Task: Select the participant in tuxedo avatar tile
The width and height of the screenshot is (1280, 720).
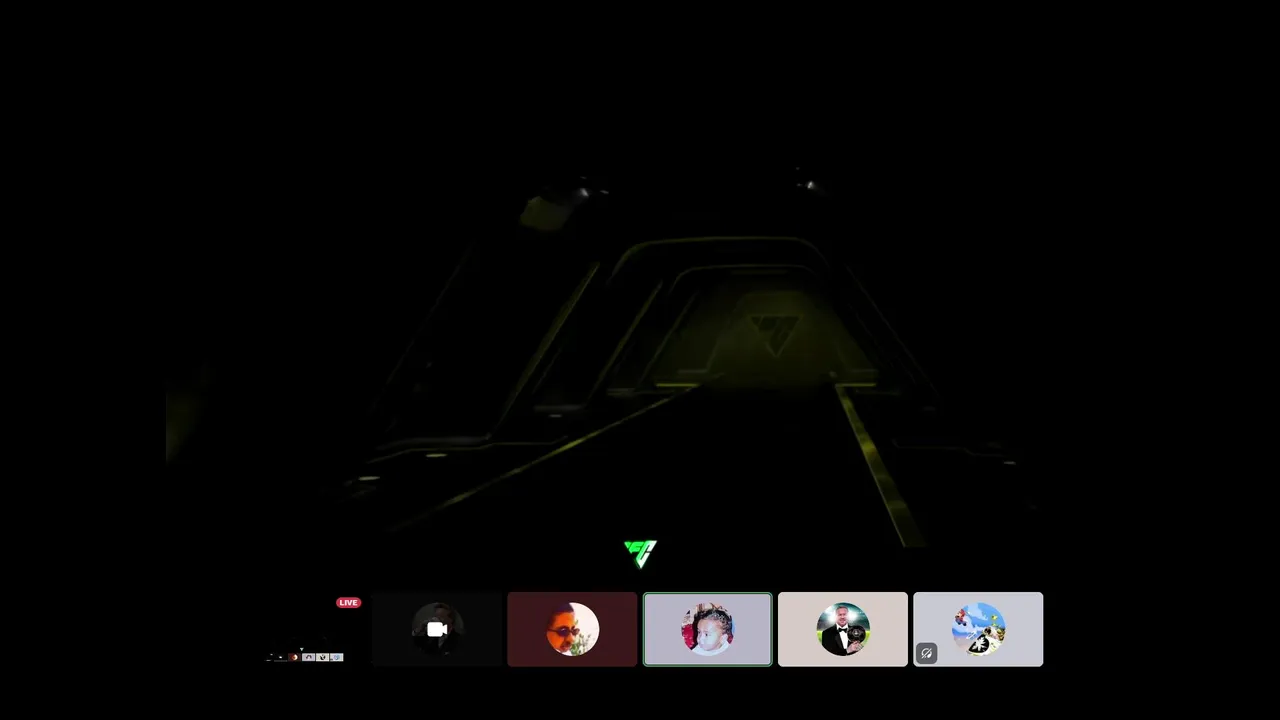Action: tap(843, 629)
